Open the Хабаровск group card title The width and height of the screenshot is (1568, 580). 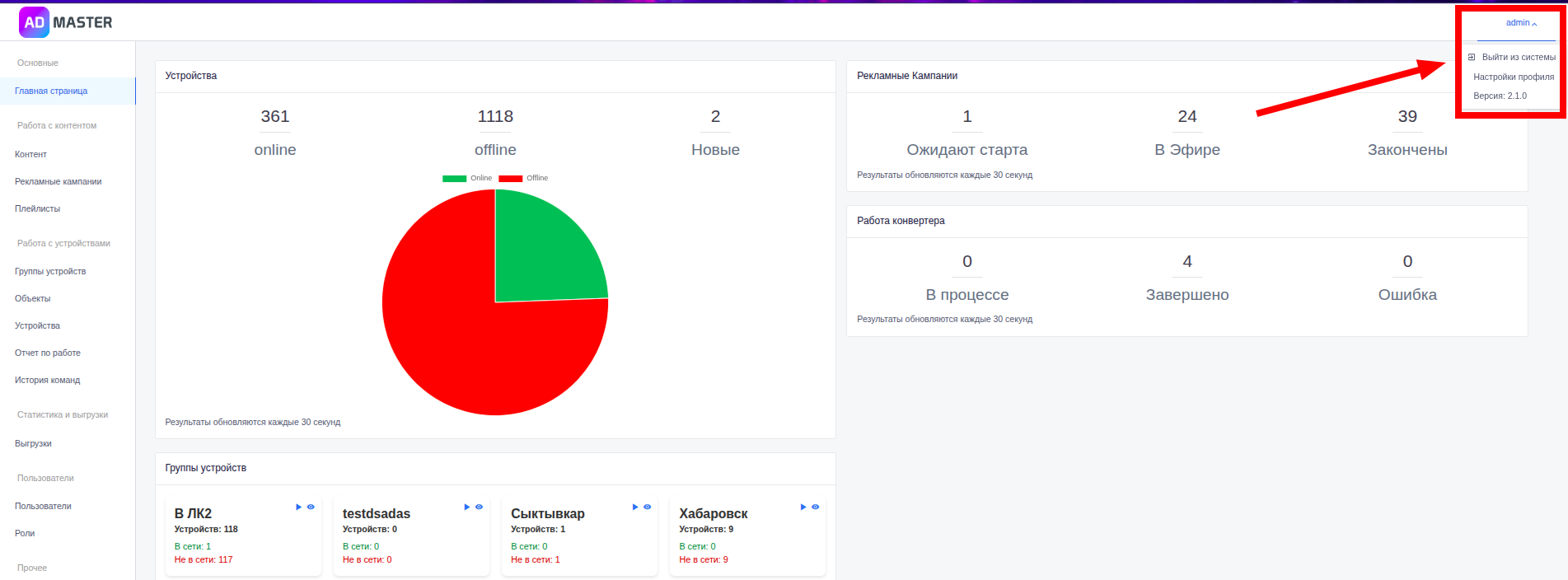click(714, 513)
